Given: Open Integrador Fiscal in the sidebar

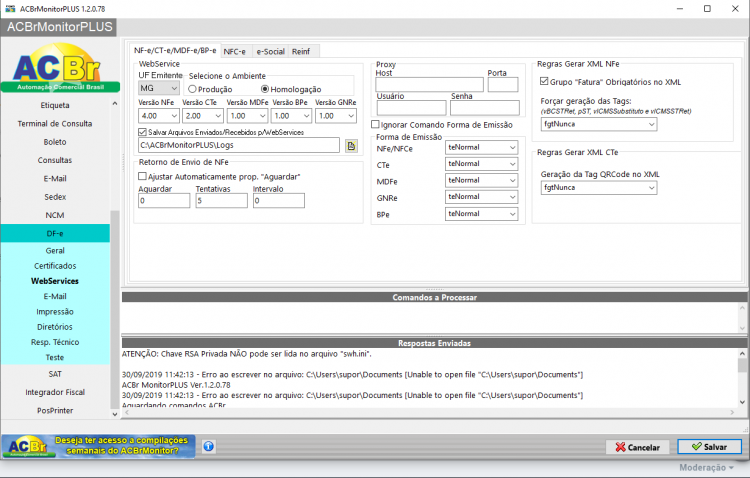Looking at the screenshot, I should pos(55,392).
